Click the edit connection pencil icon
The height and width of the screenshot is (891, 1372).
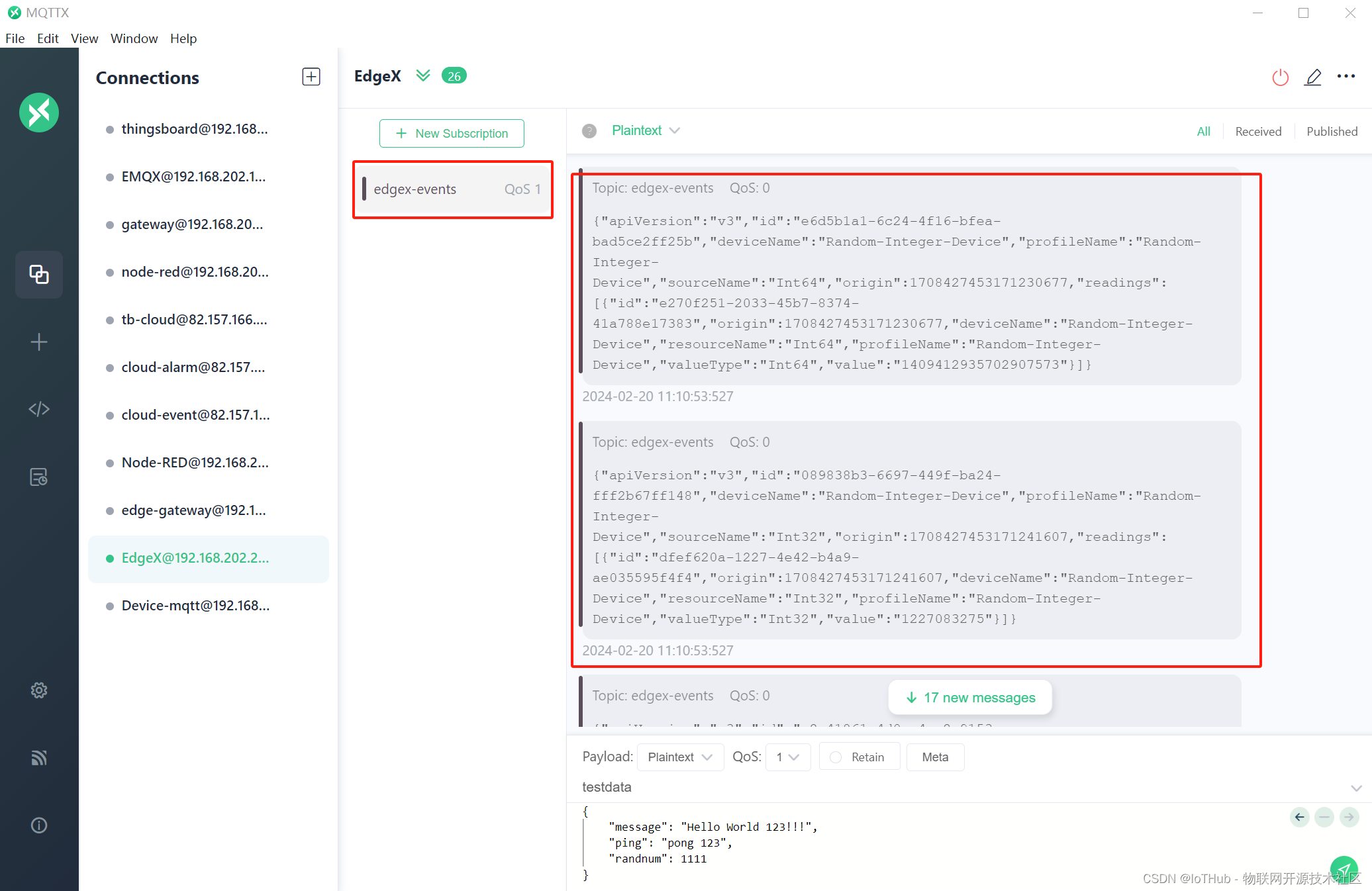tap(1313, 77)
